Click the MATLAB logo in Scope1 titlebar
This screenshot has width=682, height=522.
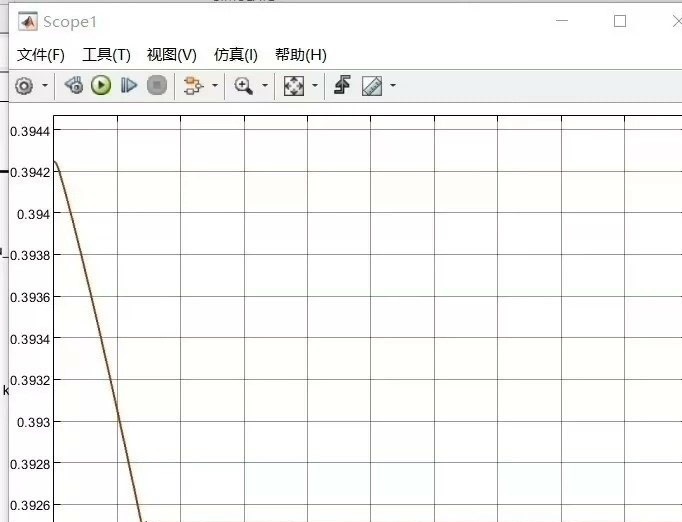click(x=28, y=22)
